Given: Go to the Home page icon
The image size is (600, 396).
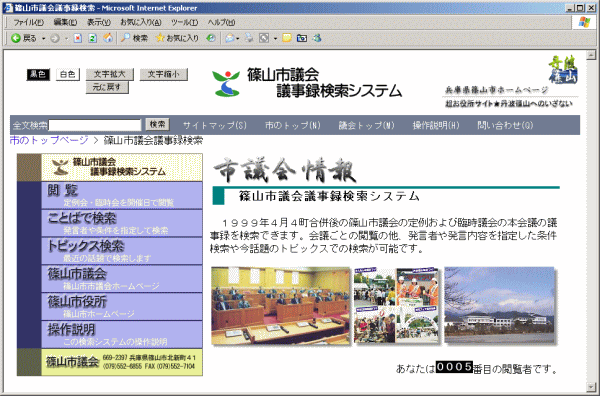Looking at the screenshot, I should [x=108, y=38].
